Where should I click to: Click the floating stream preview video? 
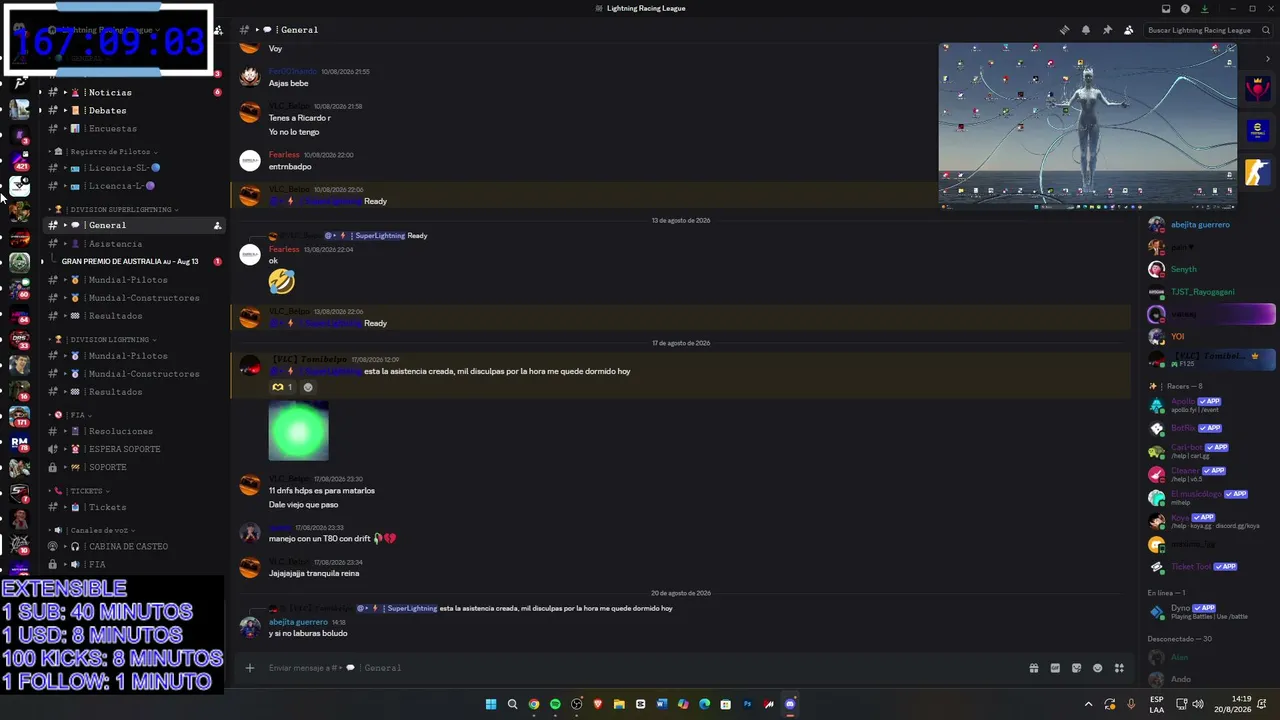1088,126
